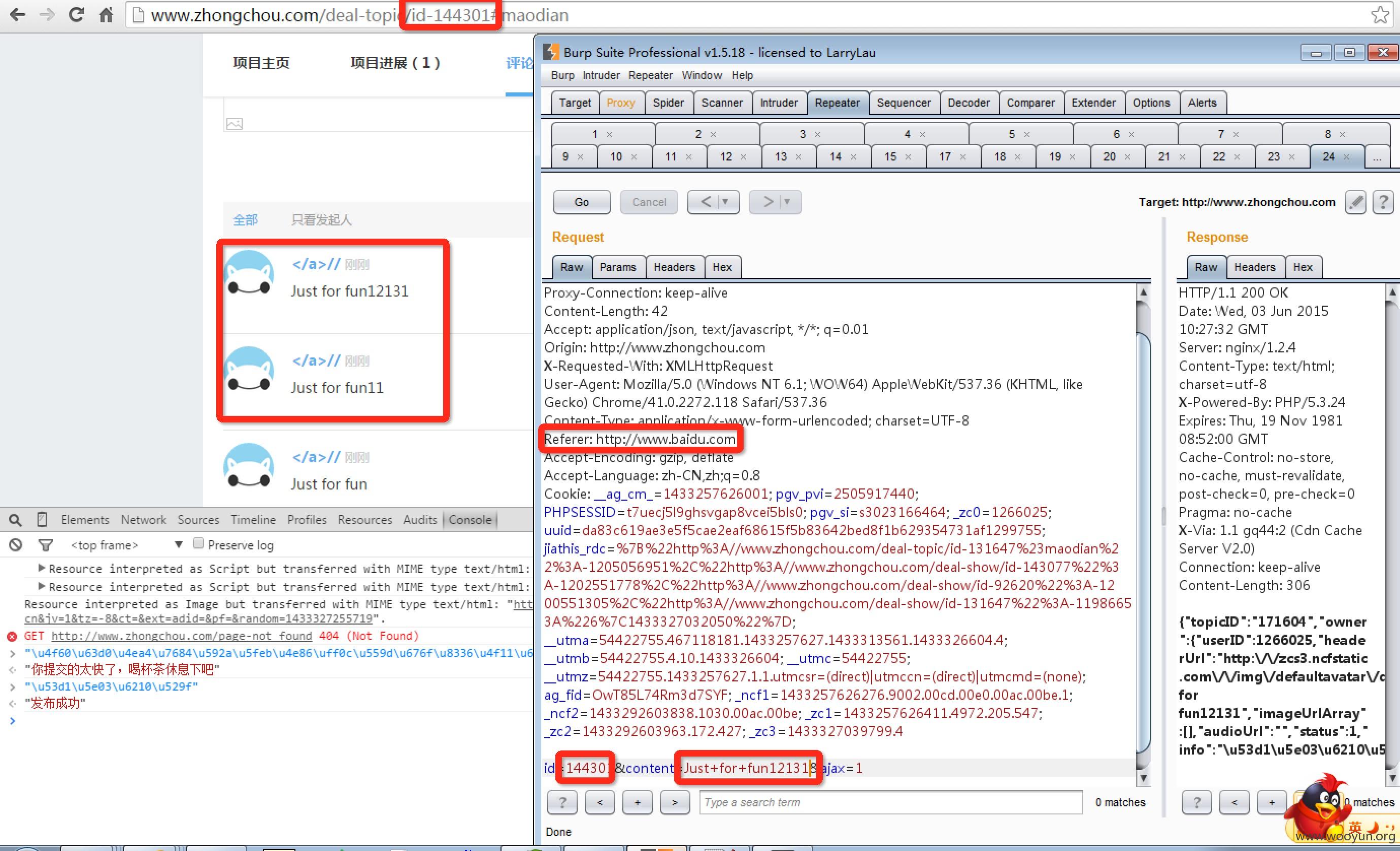Click the request search term field
Screen dimensions: 1400x851
(x=890, y=802)
